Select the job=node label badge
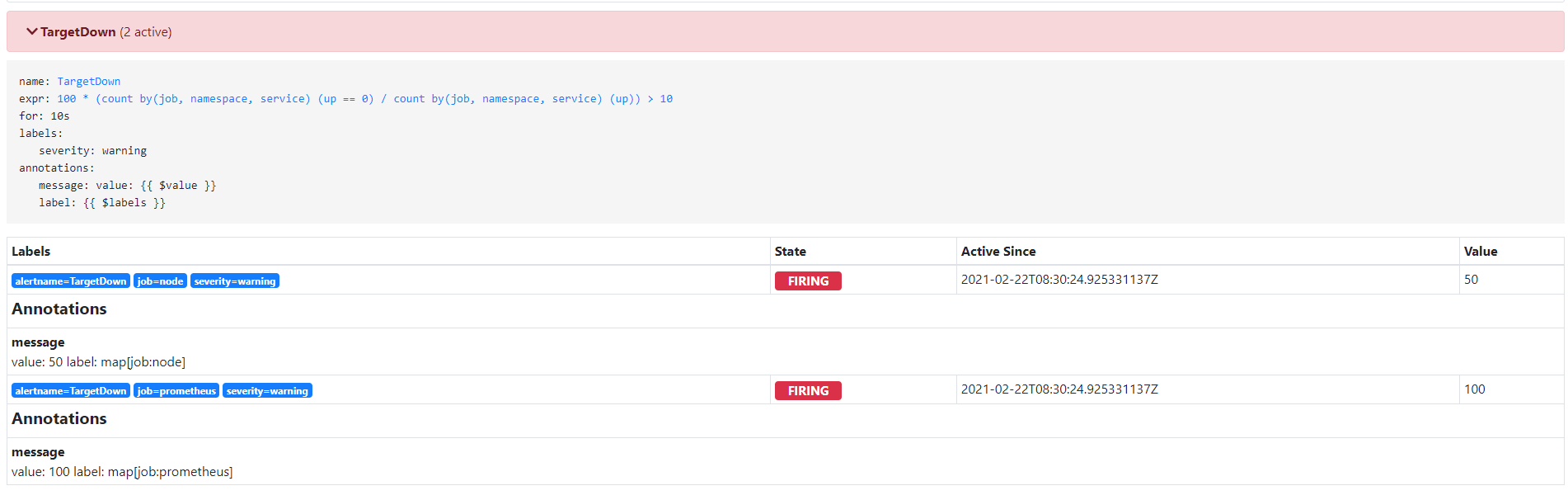This screenshot has height=500, width=1568. pos(160,281)
